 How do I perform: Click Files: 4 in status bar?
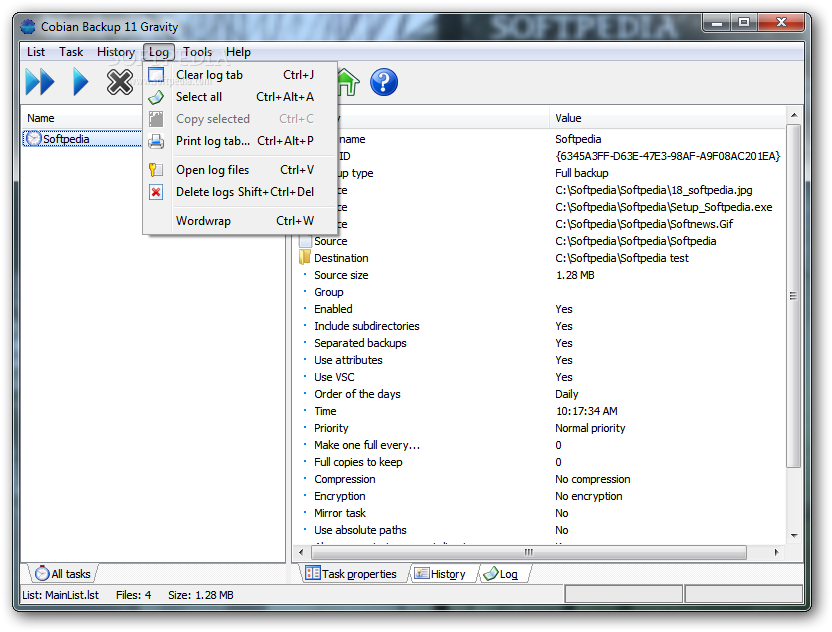(x=133, y=595)
